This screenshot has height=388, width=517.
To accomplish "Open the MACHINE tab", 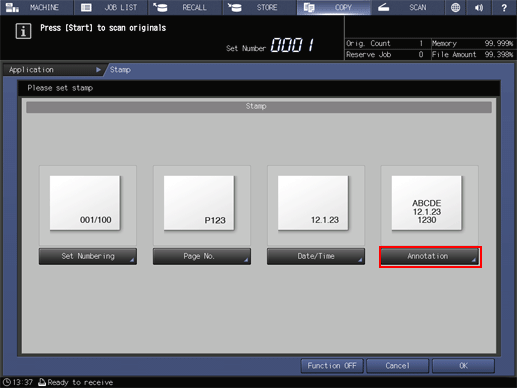I will 37,7.
